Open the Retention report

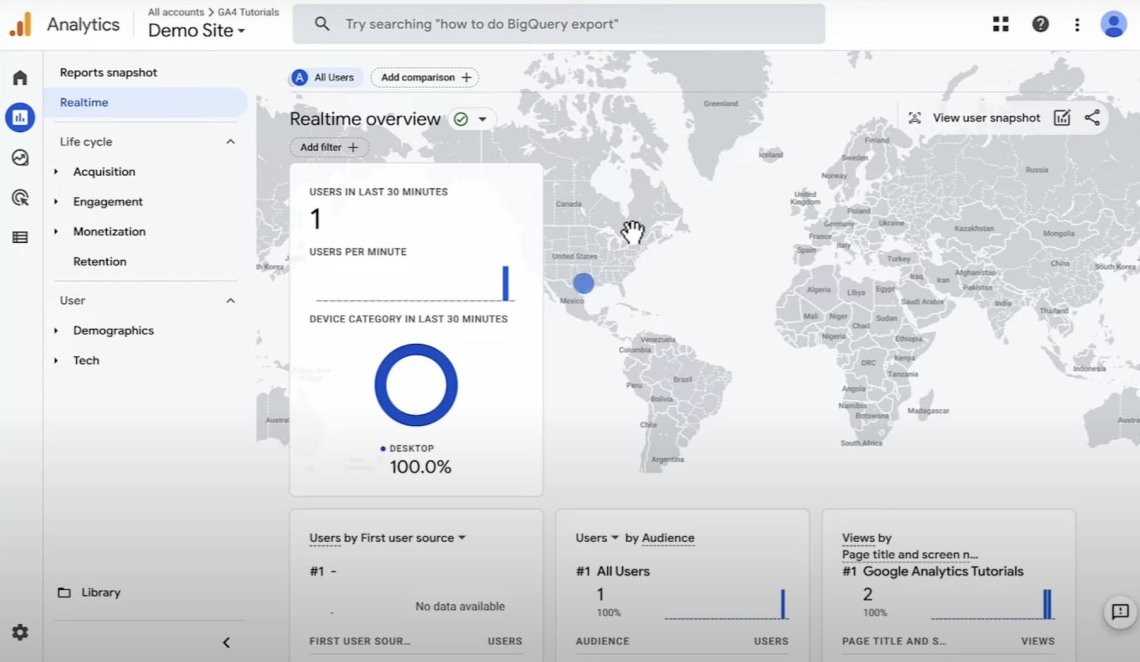point(100,262)
